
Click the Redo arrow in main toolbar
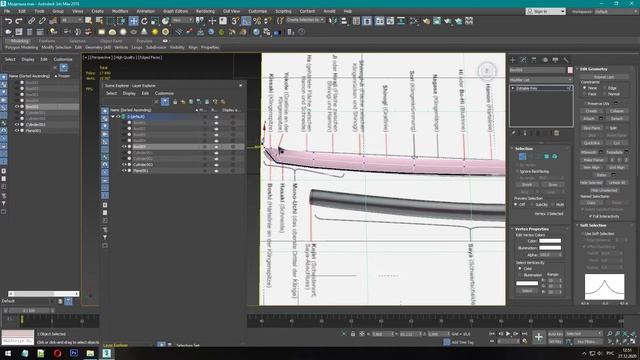pos(19,21)
